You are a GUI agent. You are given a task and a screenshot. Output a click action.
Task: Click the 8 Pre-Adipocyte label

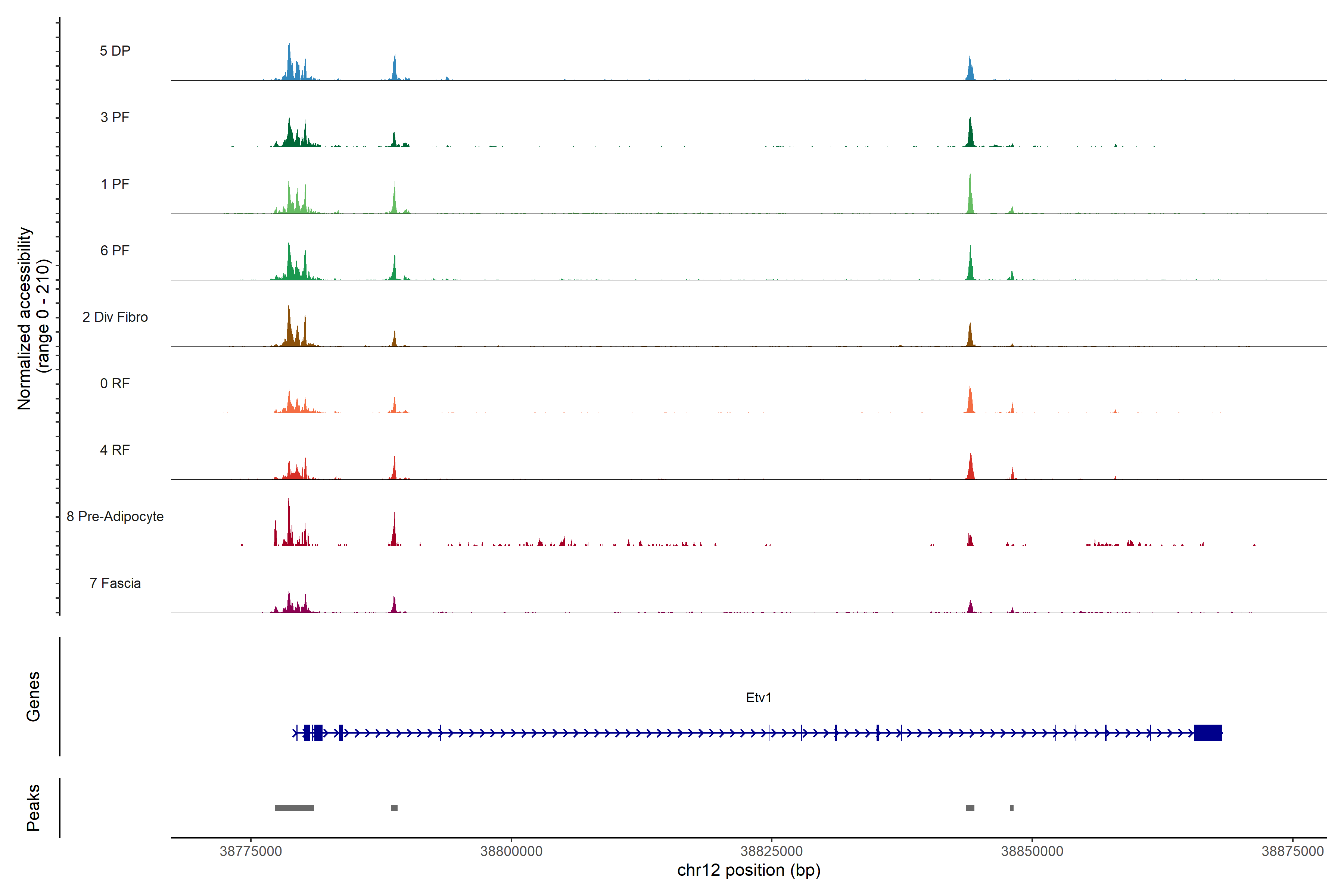[115, 517]
